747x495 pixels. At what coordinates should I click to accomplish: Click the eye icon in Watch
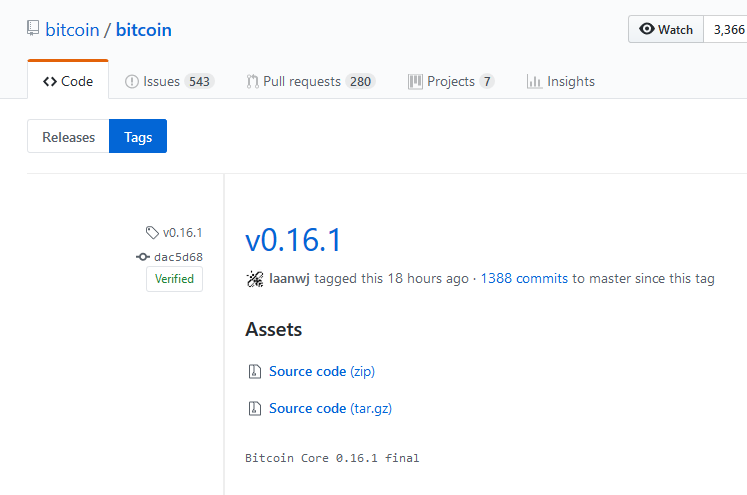tap(646, 29)
